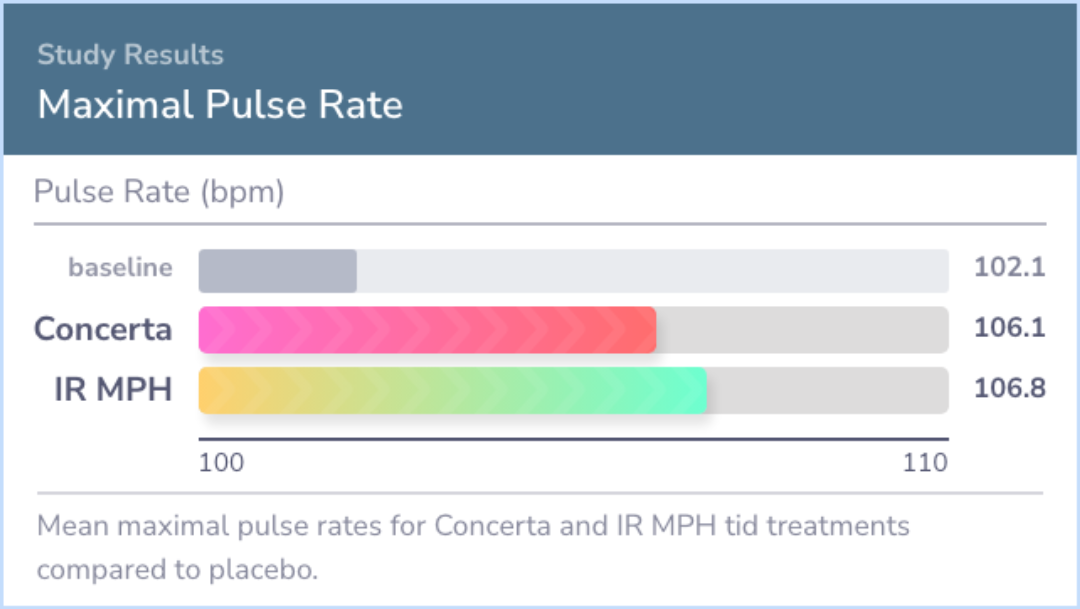Select the Study Results header label
The height and width of the screenshot is (609, 1080).
(130, 55)
